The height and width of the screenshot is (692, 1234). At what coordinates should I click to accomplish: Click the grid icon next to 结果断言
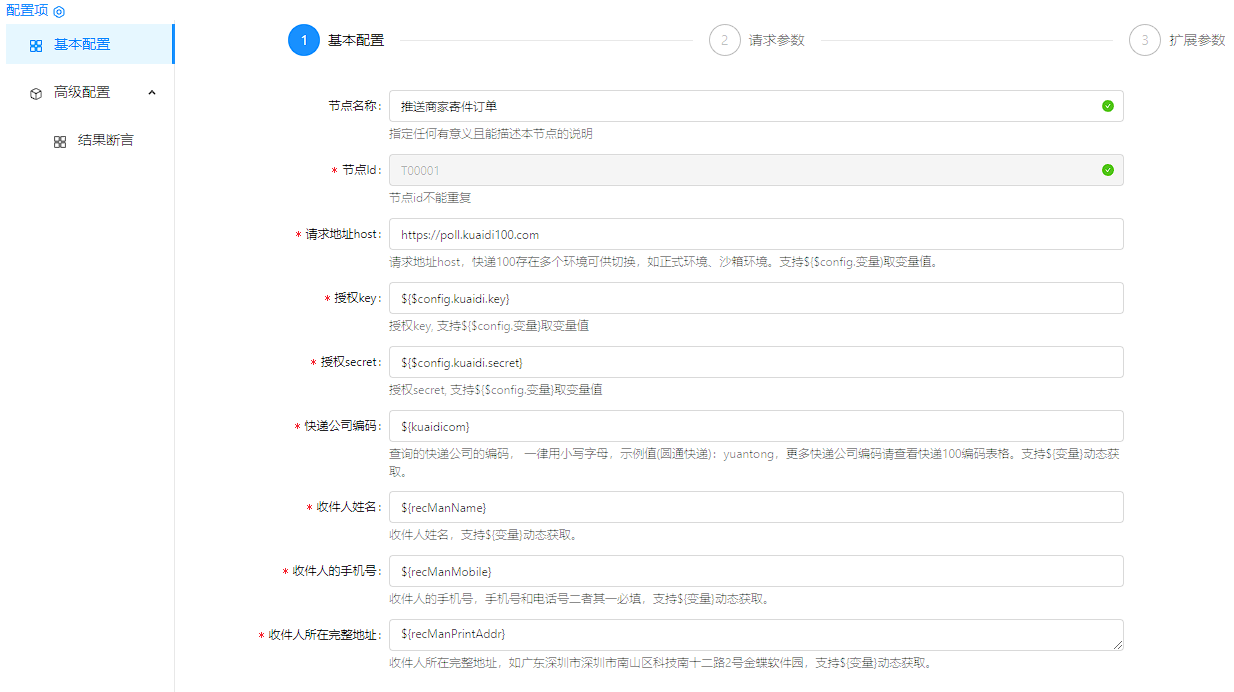coord(60,141)
